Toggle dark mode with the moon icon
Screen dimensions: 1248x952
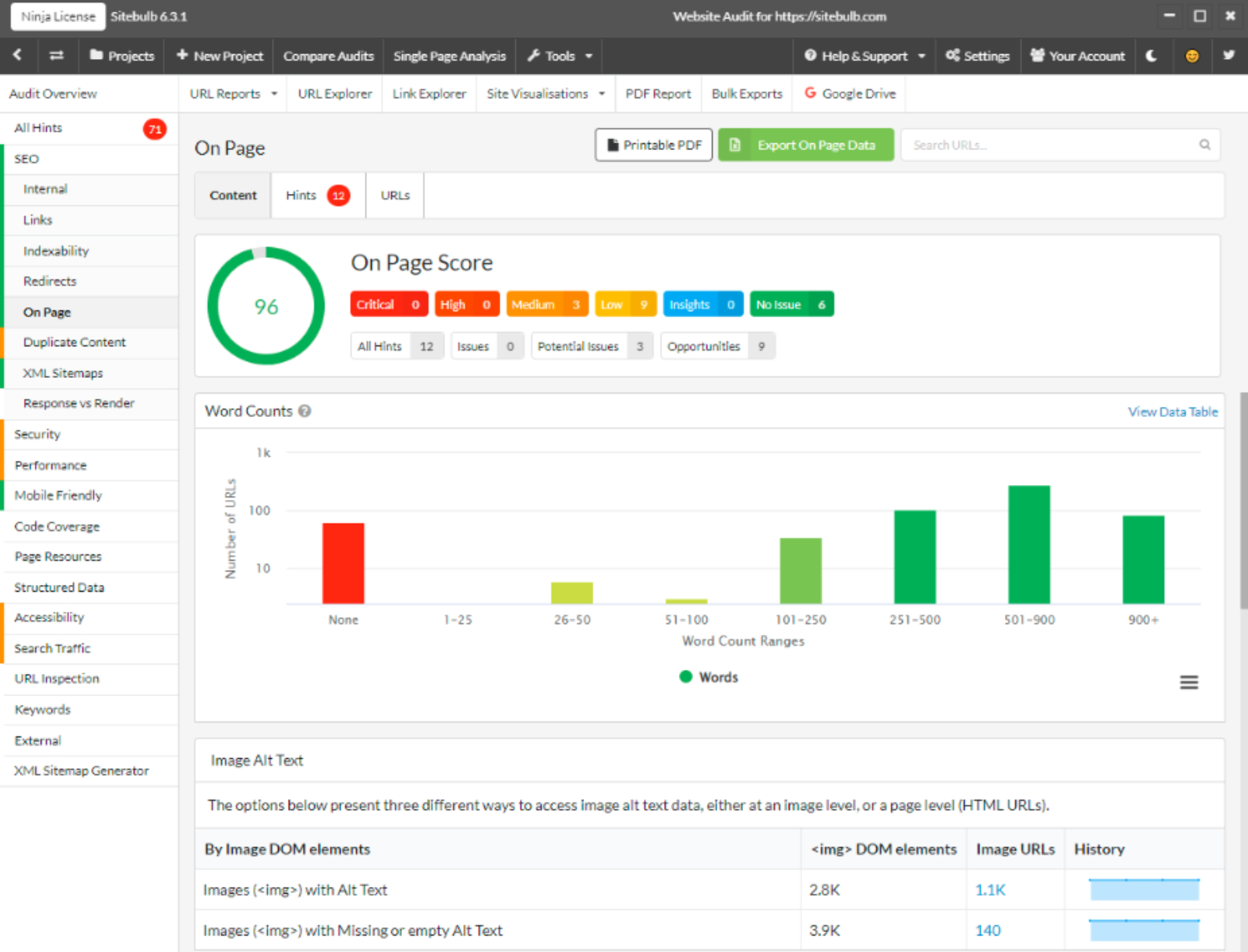pos(1153,56)
